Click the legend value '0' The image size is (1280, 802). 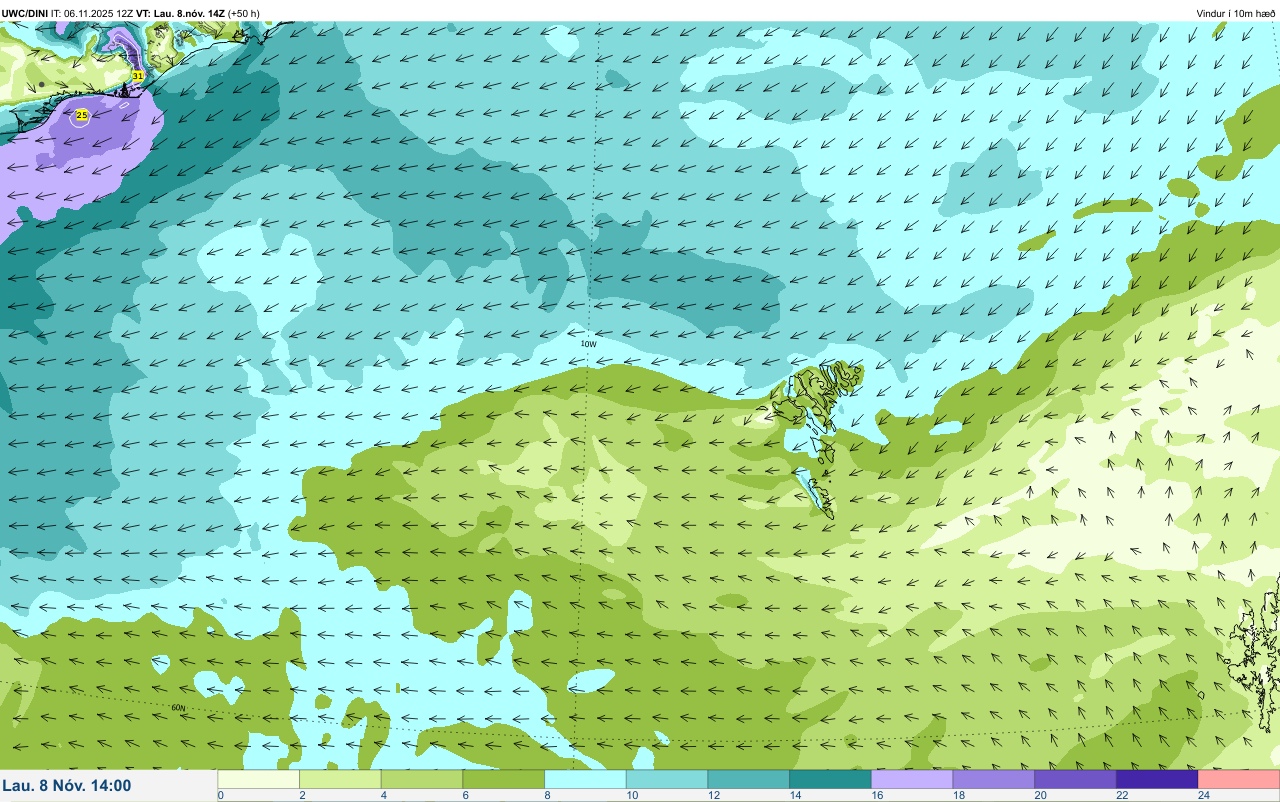tap(220, 795)
